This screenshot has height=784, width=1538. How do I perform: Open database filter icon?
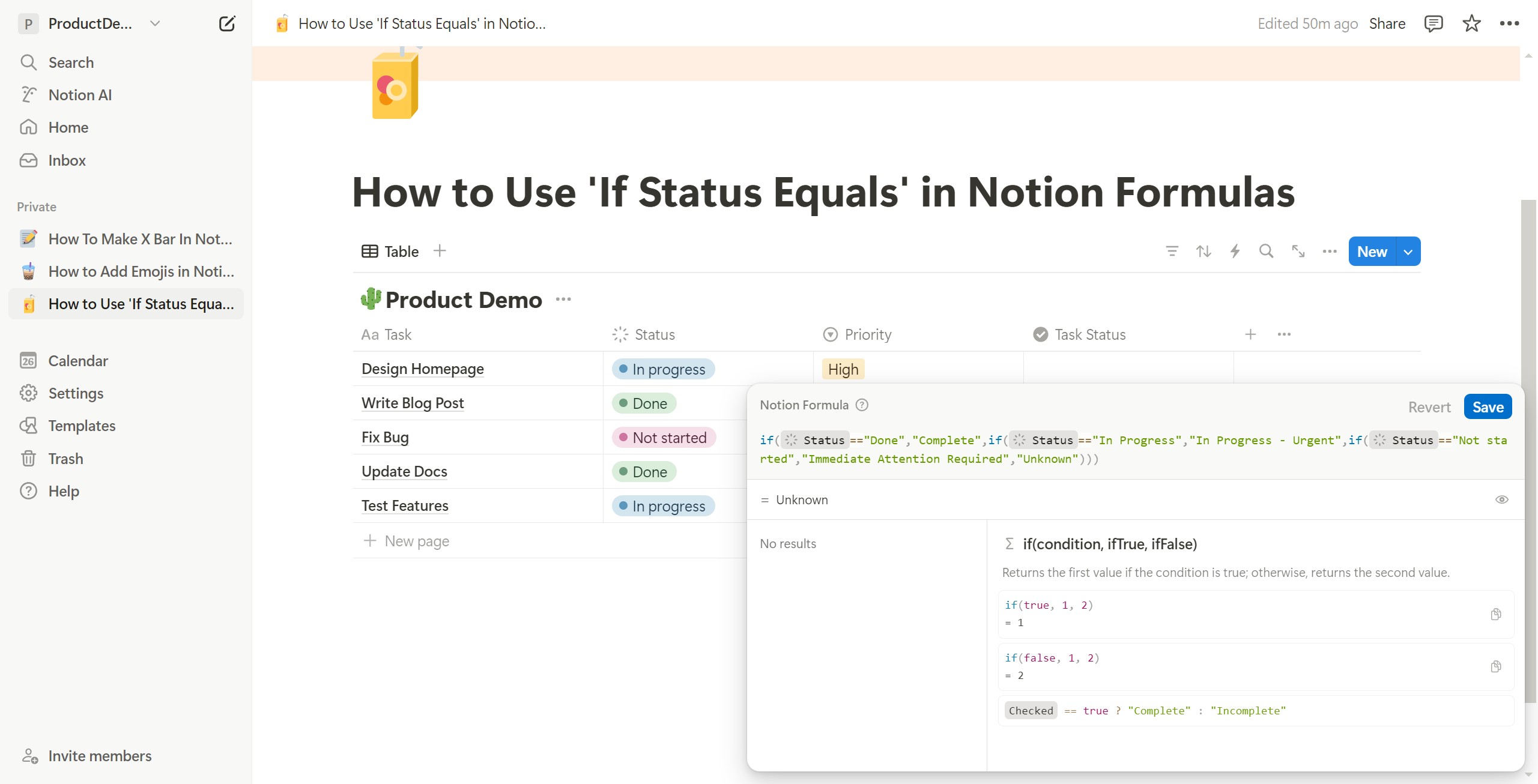[x=1172, y=251]
